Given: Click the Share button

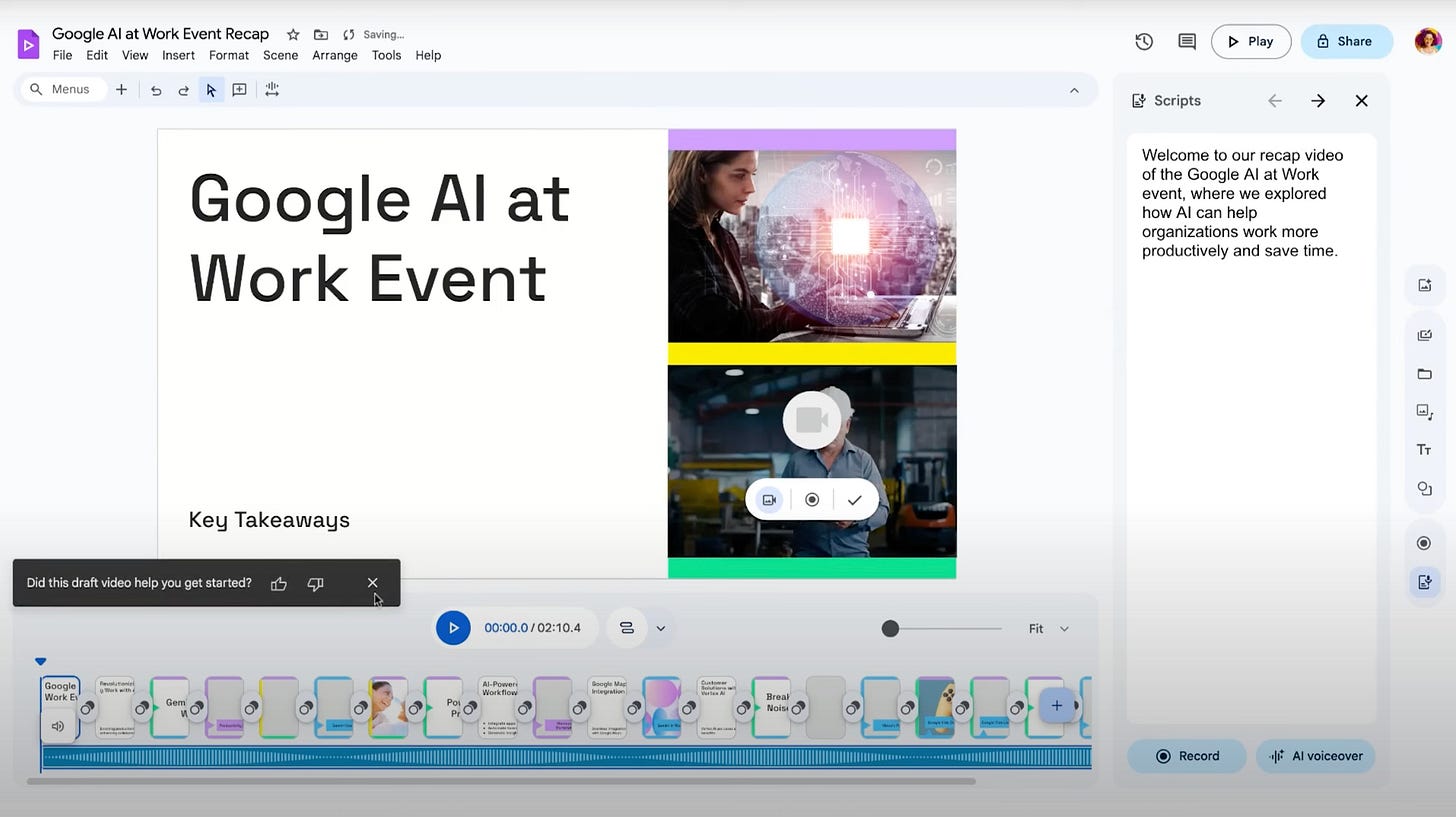Looking at the screenshot, I should [x=1346, y=41].
